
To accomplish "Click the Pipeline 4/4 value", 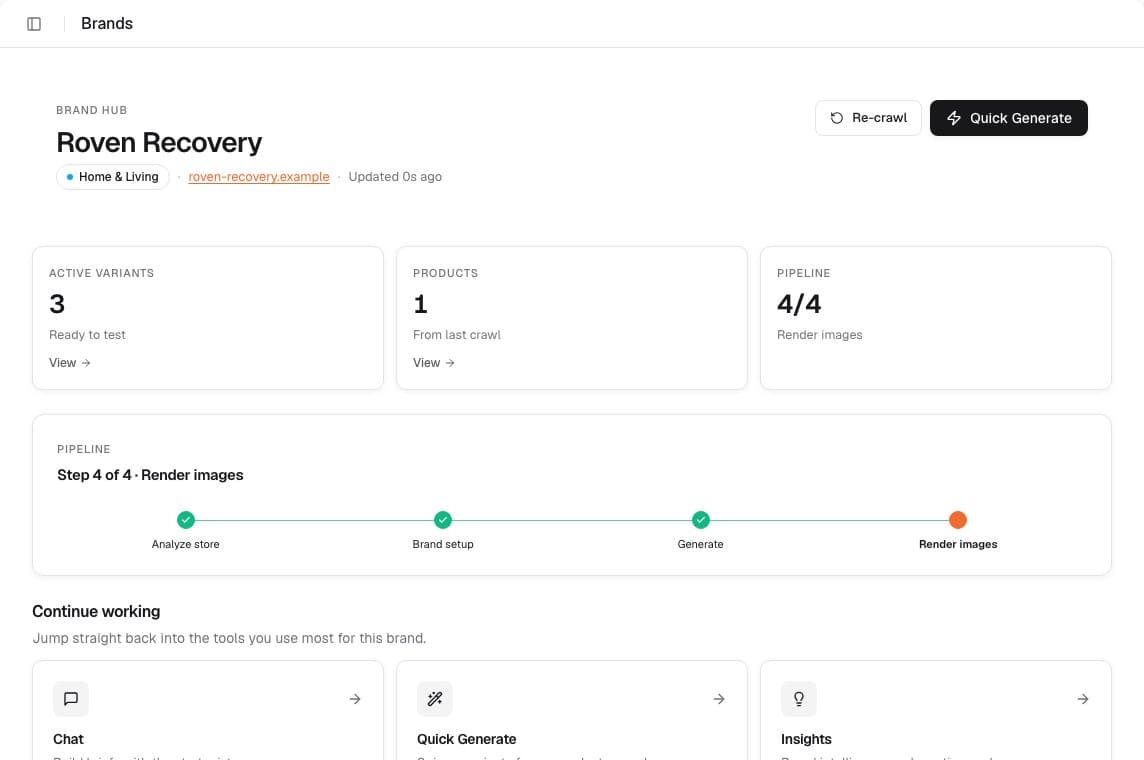I will 799,304.
